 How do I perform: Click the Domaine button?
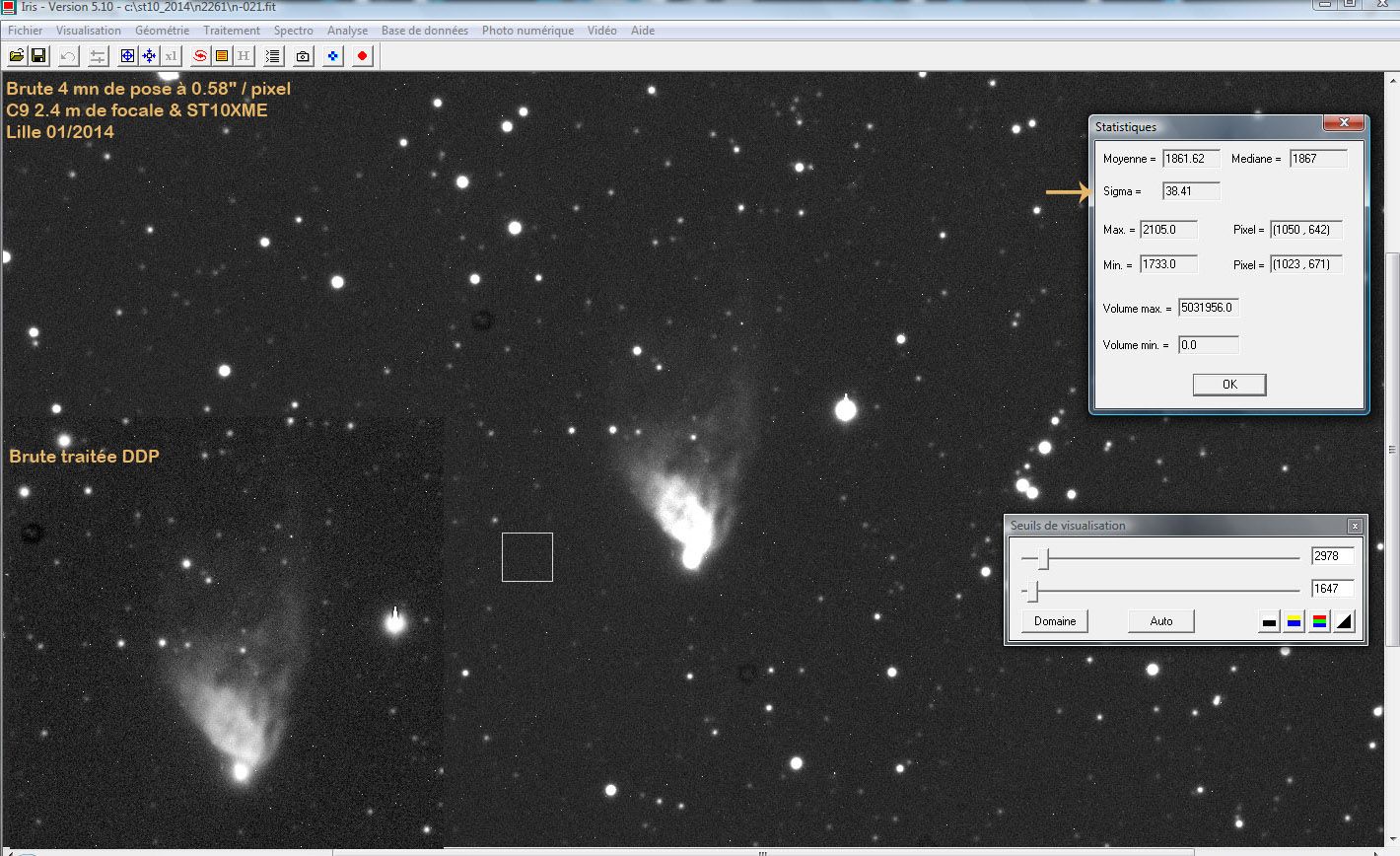point(1055,621)
